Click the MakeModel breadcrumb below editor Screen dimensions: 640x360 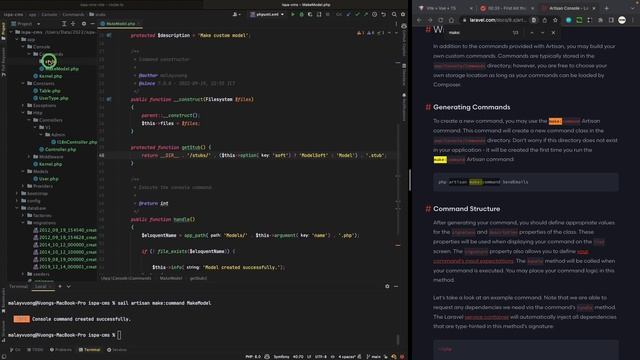click(171, 278)
